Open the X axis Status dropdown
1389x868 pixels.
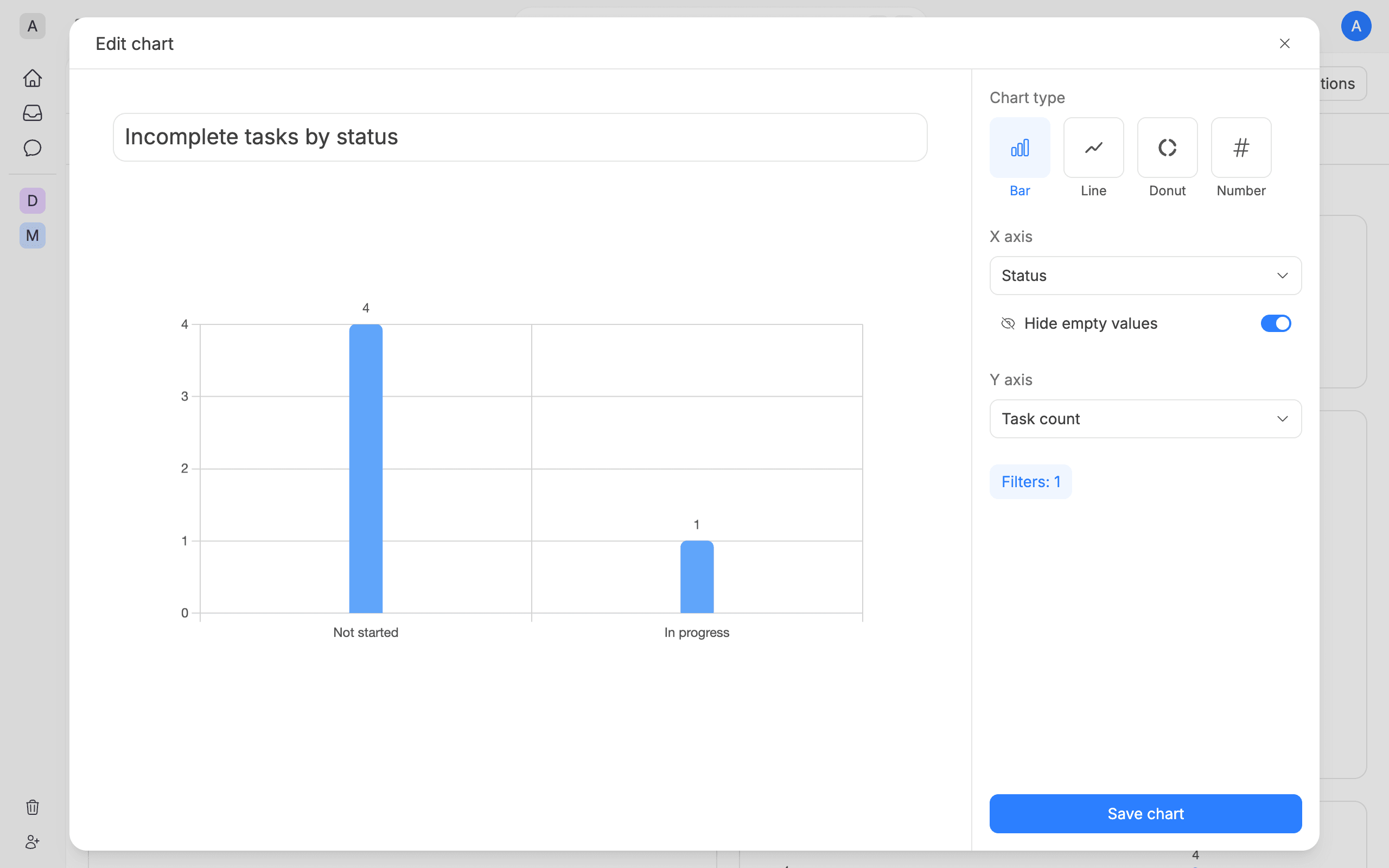pyautogui.click(x=1145, y=276)
